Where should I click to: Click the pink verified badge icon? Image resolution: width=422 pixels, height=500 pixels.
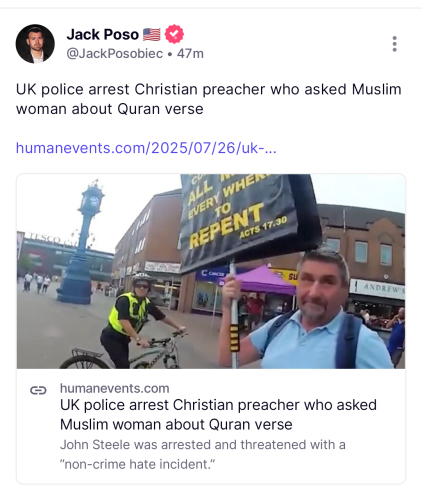point(174,34)
